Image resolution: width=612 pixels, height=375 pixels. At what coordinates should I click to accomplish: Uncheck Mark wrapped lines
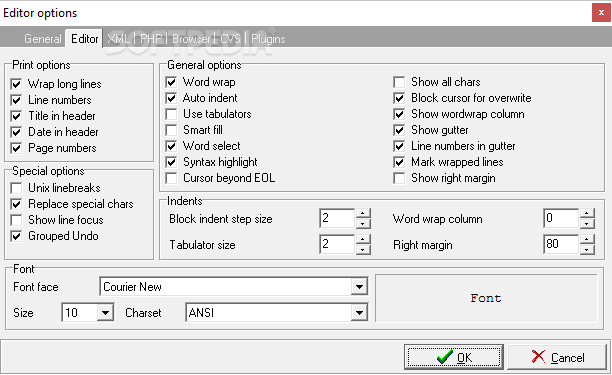(x=399, y=162)
